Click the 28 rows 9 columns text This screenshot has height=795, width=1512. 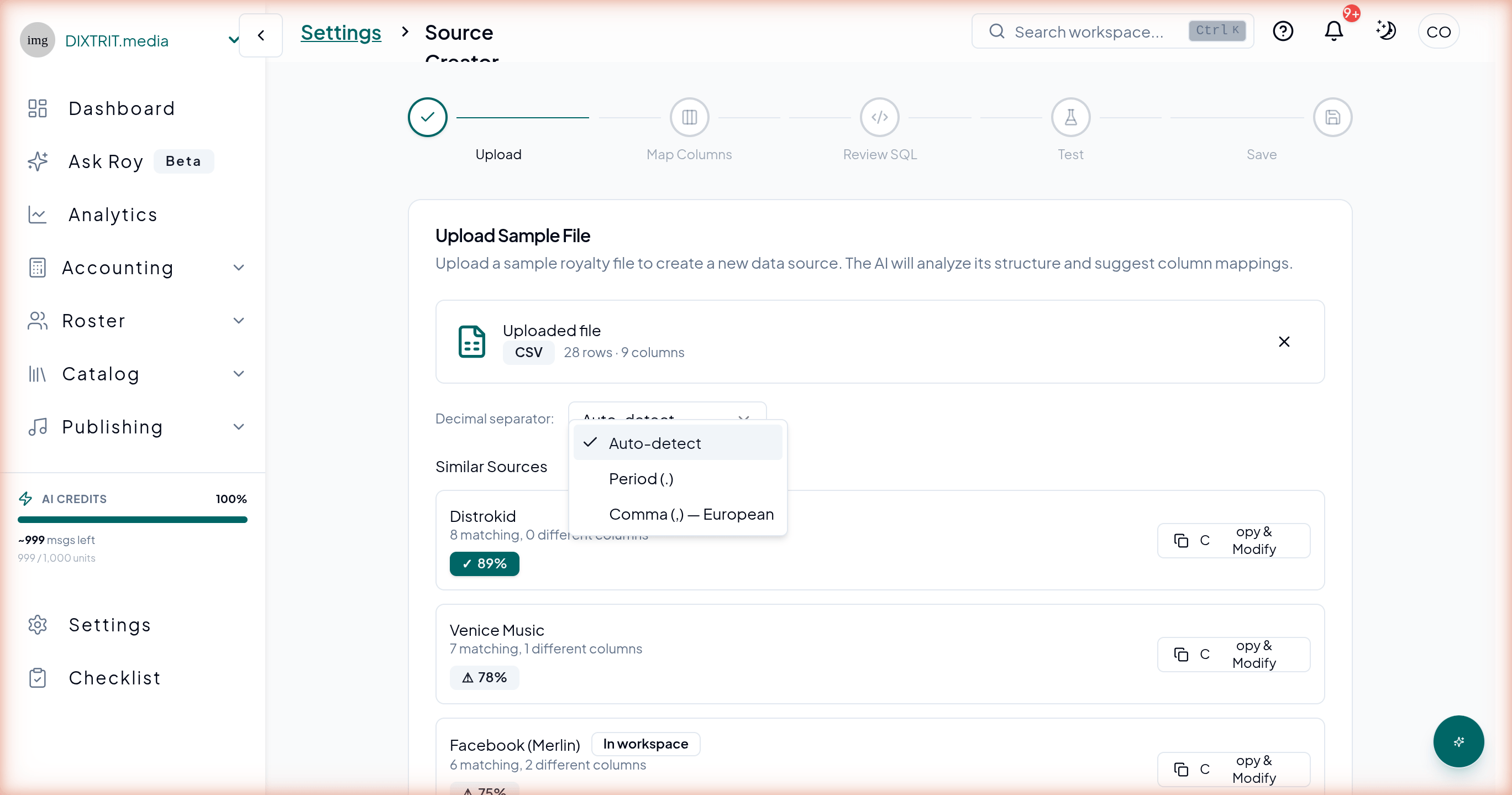tap(624, 352)
